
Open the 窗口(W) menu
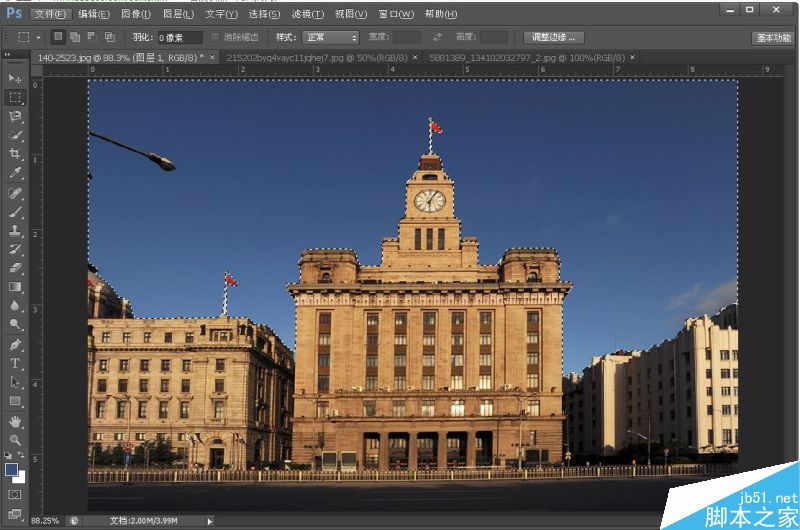pyautogui.click(x=396, y=14)
